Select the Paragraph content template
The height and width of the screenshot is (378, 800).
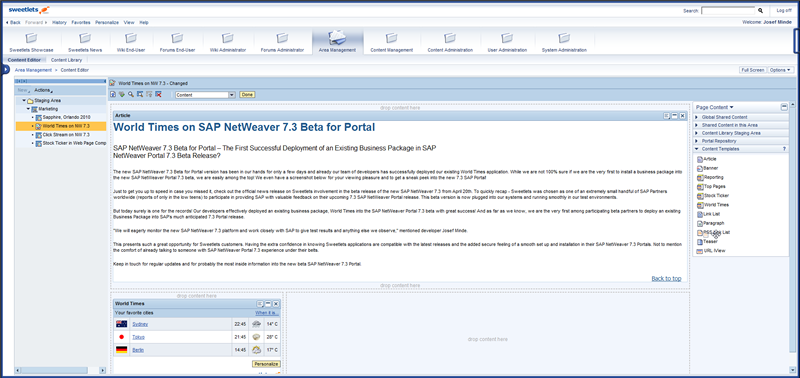pos(710,223)
